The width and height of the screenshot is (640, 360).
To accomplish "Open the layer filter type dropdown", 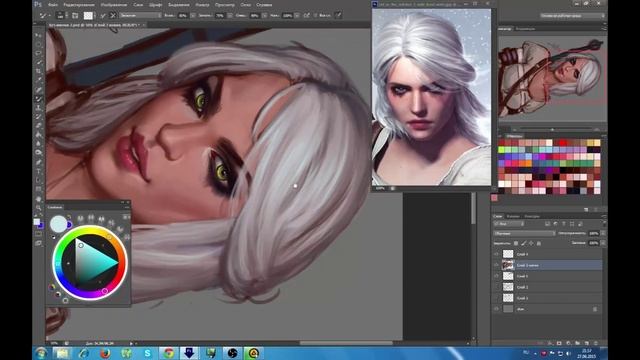I will [509, 224].
